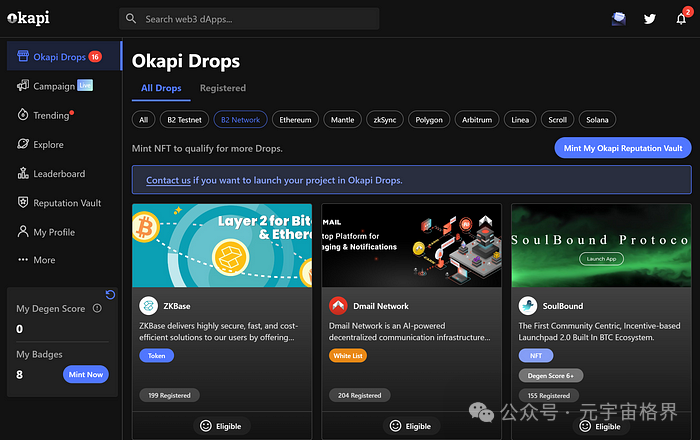Click the Dmail Network project logo
Viewport: 700px width, 440px height.
point(338,306)
